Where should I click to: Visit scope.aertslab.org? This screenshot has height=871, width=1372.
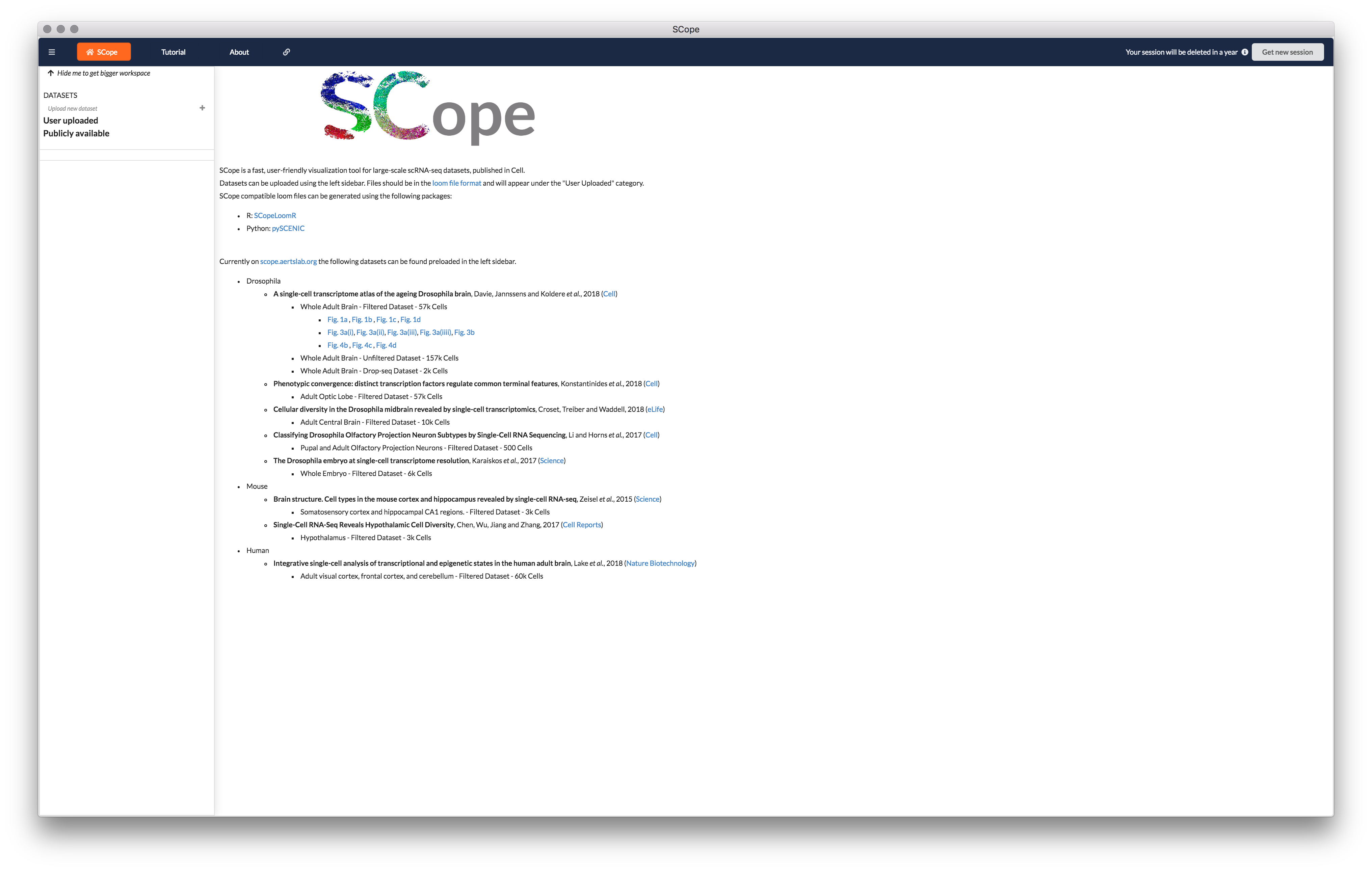point(288,261)
